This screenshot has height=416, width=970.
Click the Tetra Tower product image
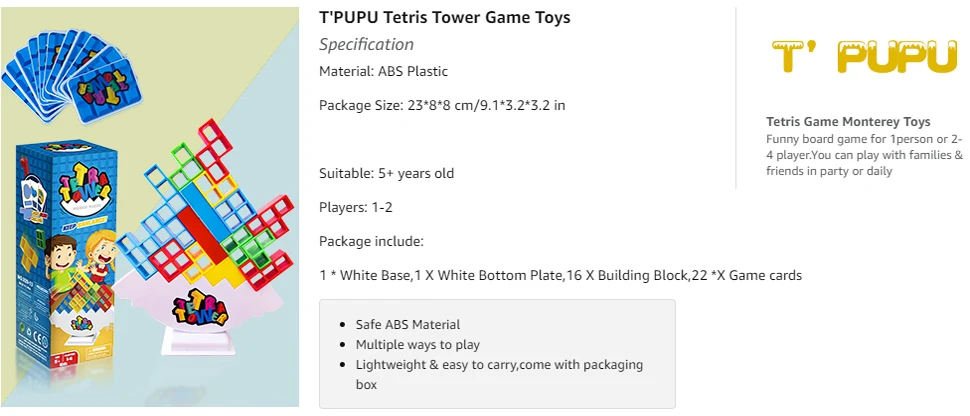coord(150,207)
